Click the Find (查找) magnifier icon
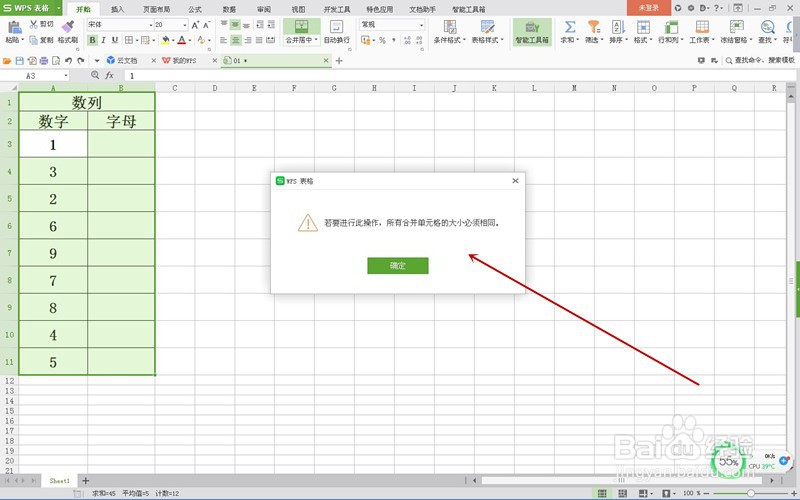The width and height of the screenshot is (800, 500). click(x=767, y=27)
